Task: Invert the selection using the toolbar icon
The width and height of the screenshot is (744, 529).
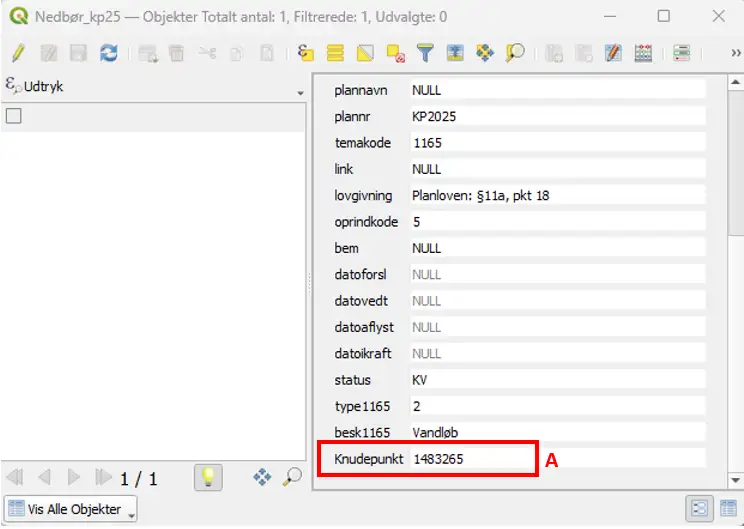Action: point(366,53)
